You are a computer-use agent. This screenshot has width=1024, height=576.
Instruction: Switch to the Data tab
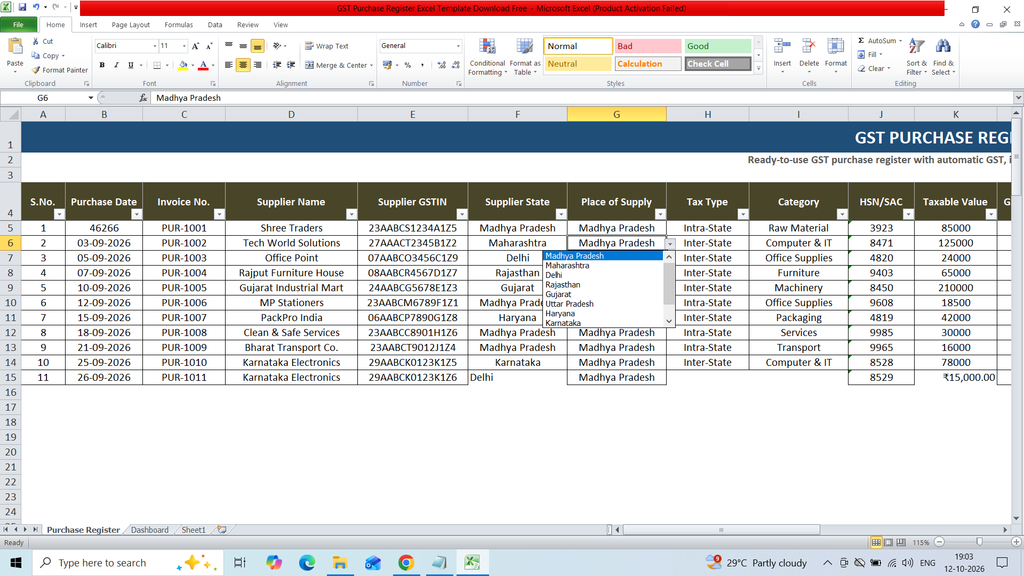click(215, 25)
